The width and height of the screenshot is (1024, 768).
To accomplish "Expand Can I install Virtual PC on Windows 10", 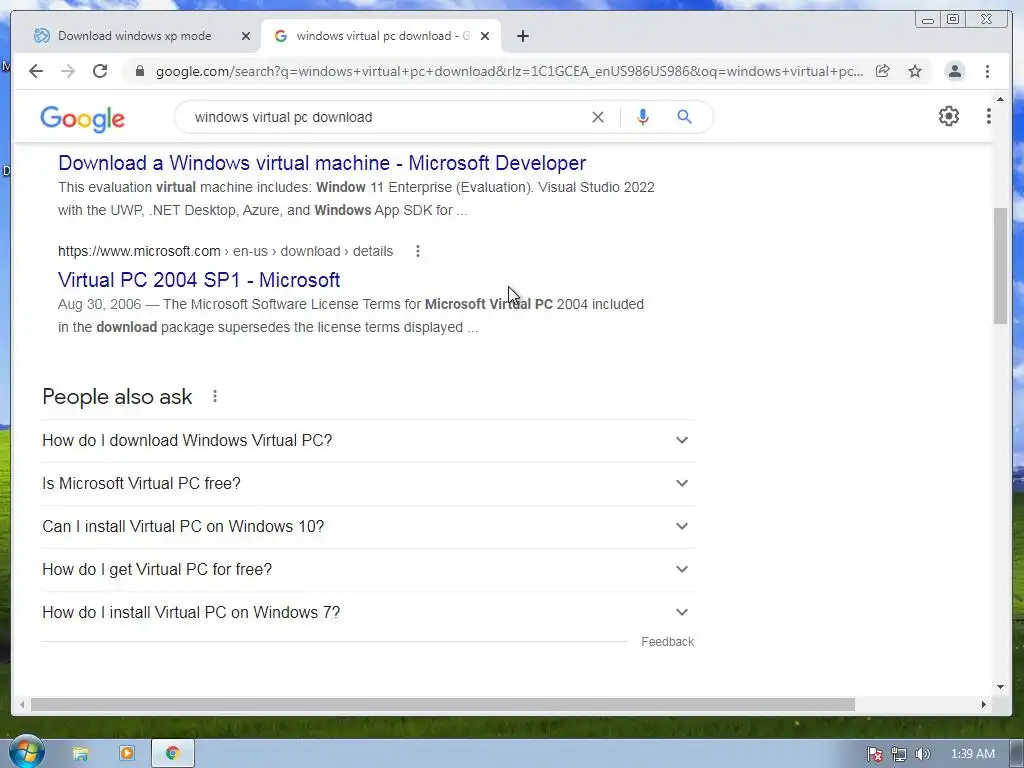I will pyautogui.click(x=368, y=526).
